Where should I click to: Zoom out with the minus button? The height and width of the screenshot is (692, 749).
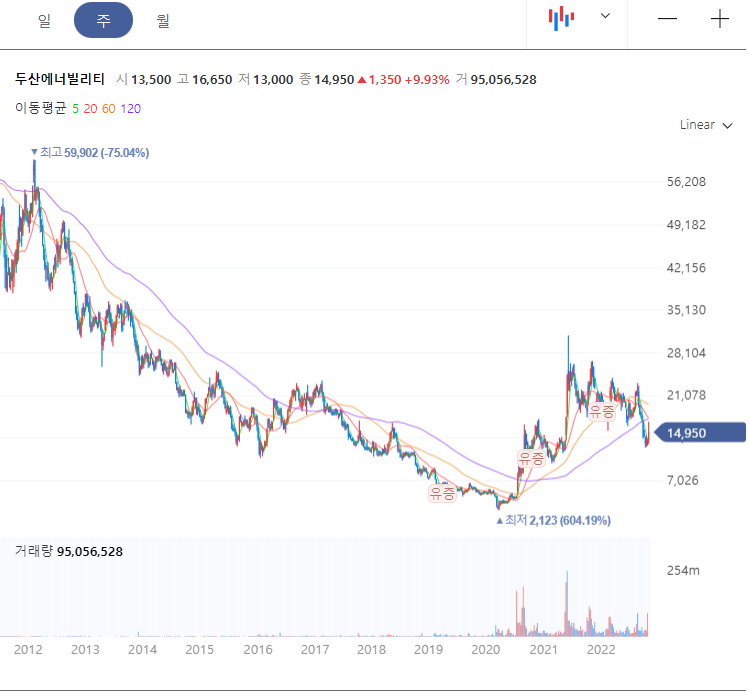pyautogui.click(x=667, y=19)
